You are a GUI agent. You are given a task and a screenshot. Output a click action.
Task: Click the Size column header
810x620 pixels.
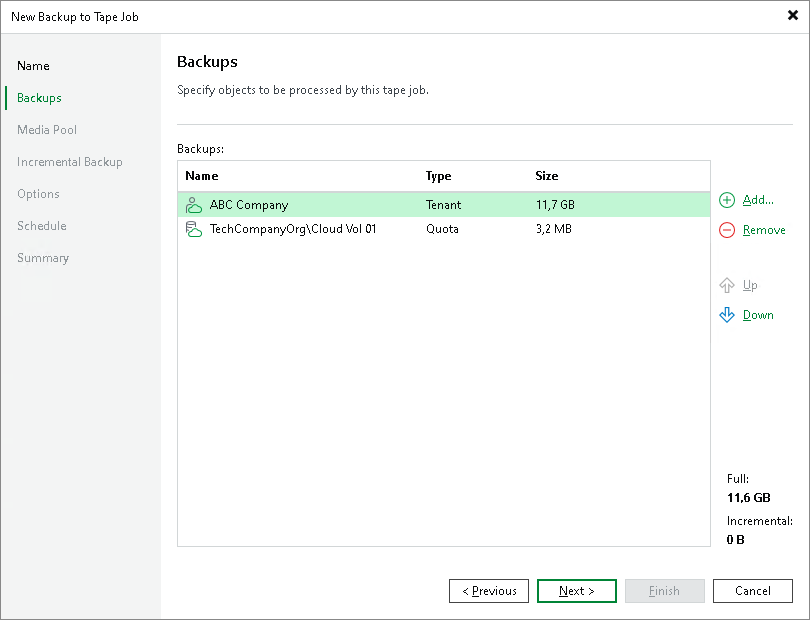click(547, 176)
